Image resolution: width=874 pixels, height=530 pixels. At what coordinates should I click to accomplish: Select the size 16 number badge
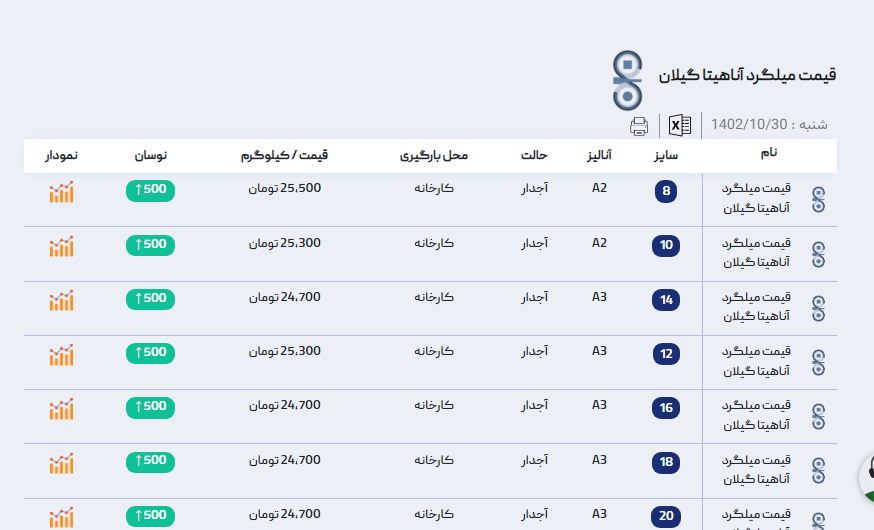pos(666,408)
